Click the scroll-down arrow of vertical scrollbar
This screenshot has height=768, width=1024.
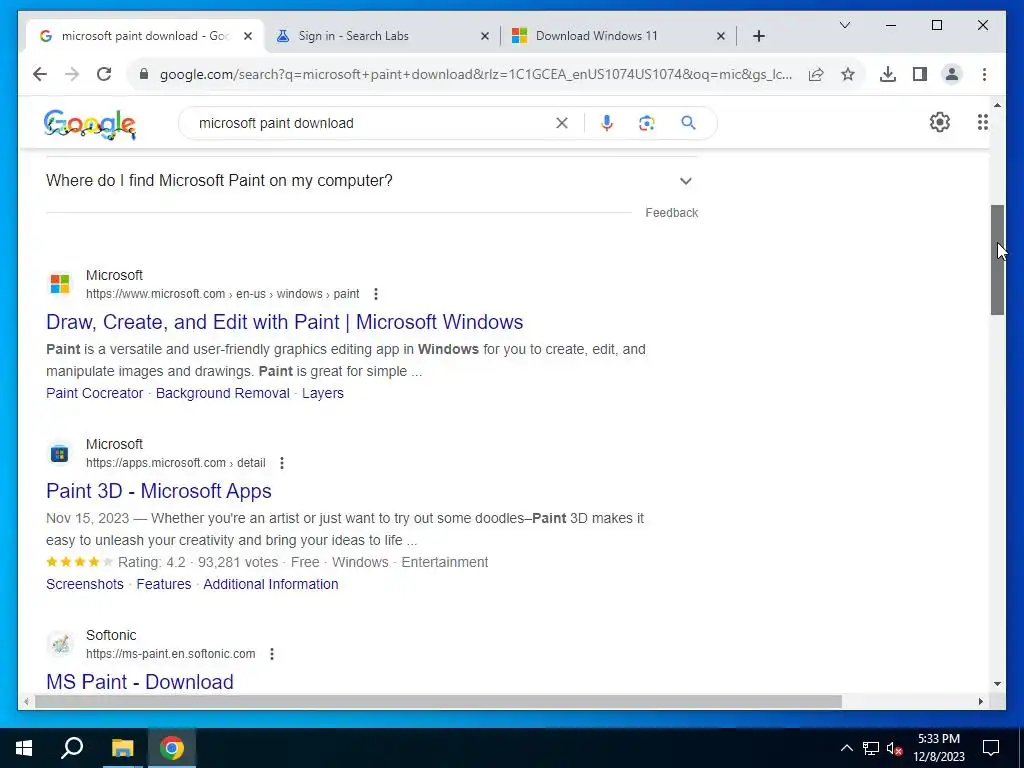(x=997, y=684)
